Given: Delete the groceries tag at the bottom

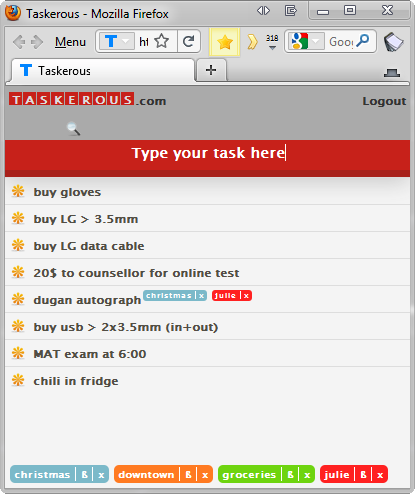Looking at the screenshot, I should (x=307, y=475).
